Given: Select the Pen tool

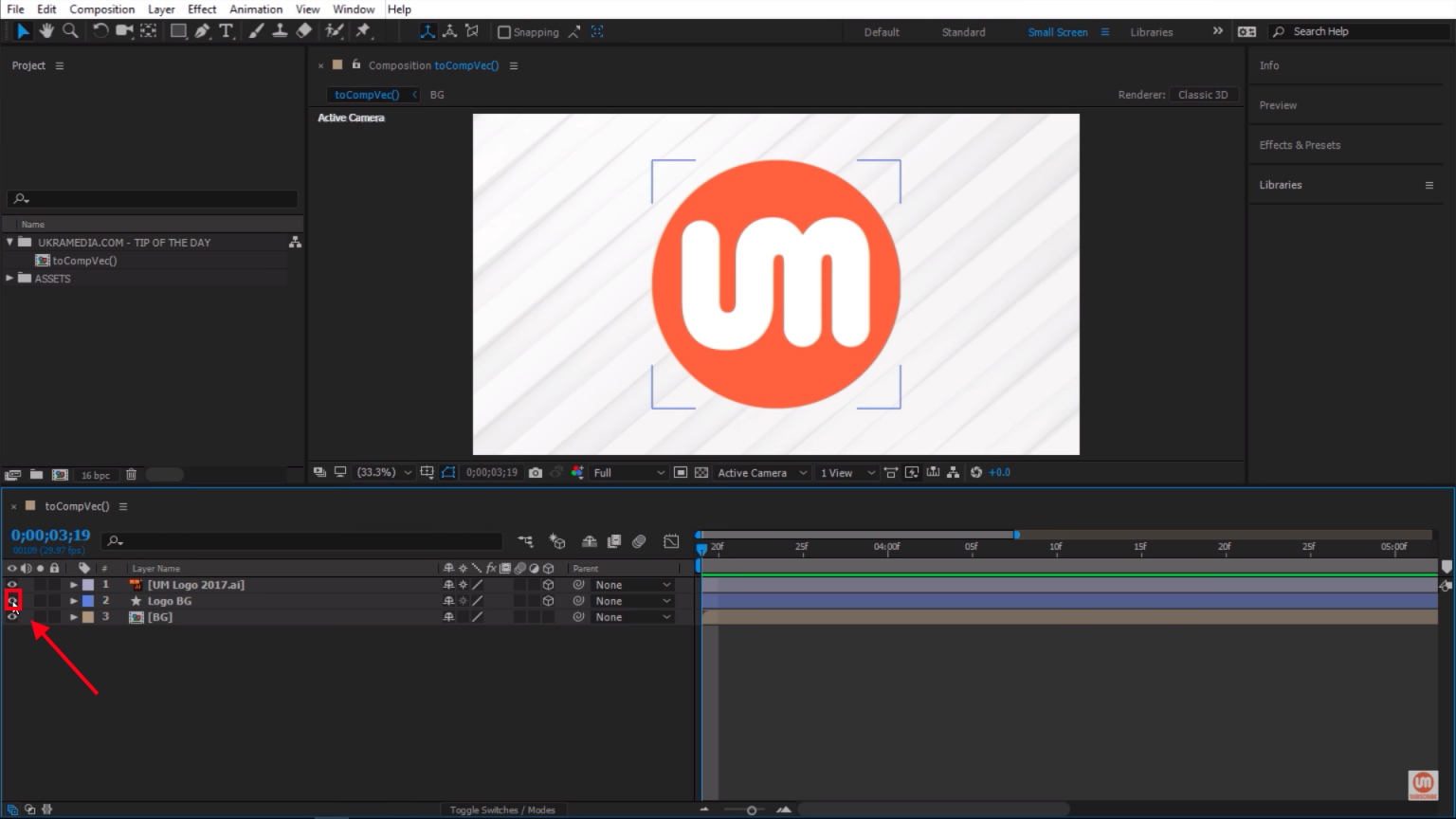Looking at the screenshot, I should [x=202, y=31].
